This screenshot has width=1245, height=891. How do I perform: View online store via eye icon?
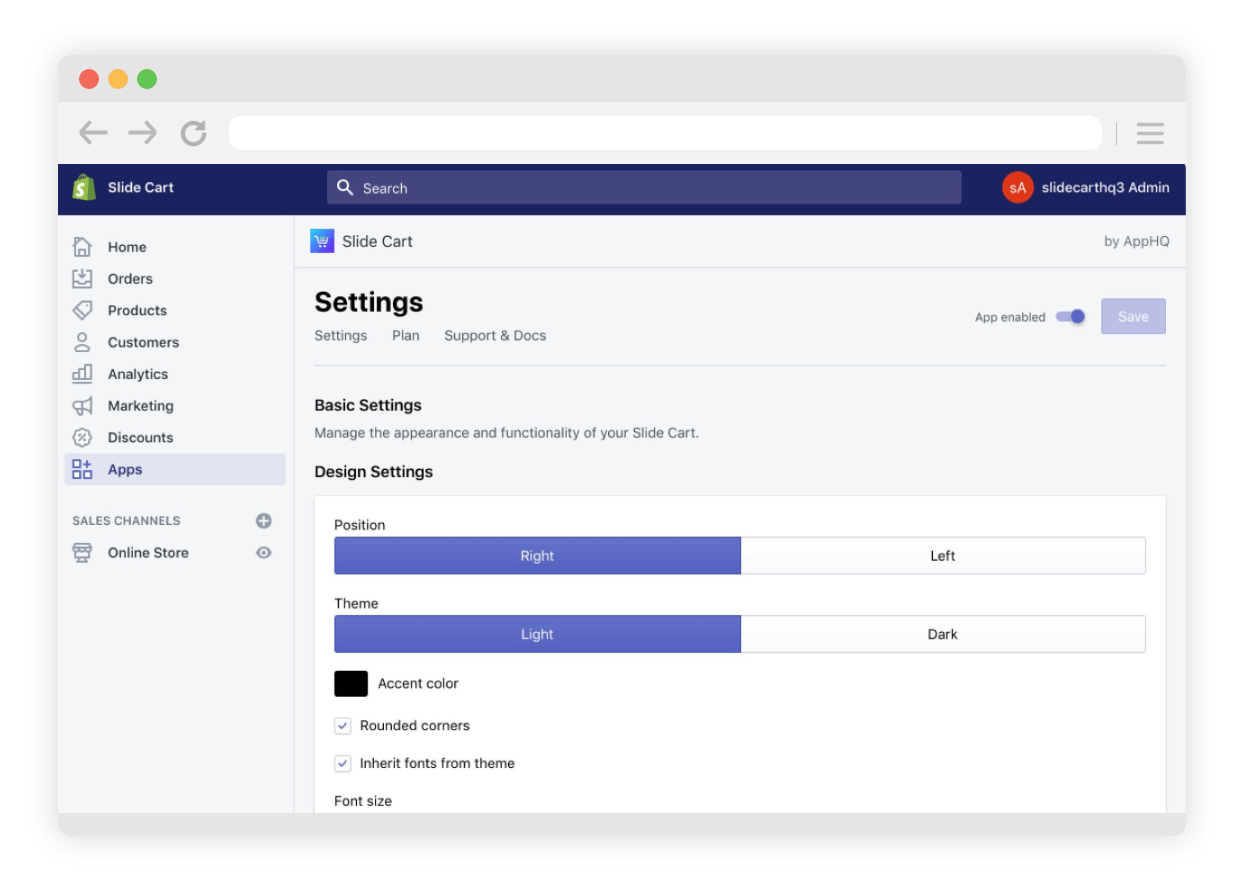click(x=264, y=552)
